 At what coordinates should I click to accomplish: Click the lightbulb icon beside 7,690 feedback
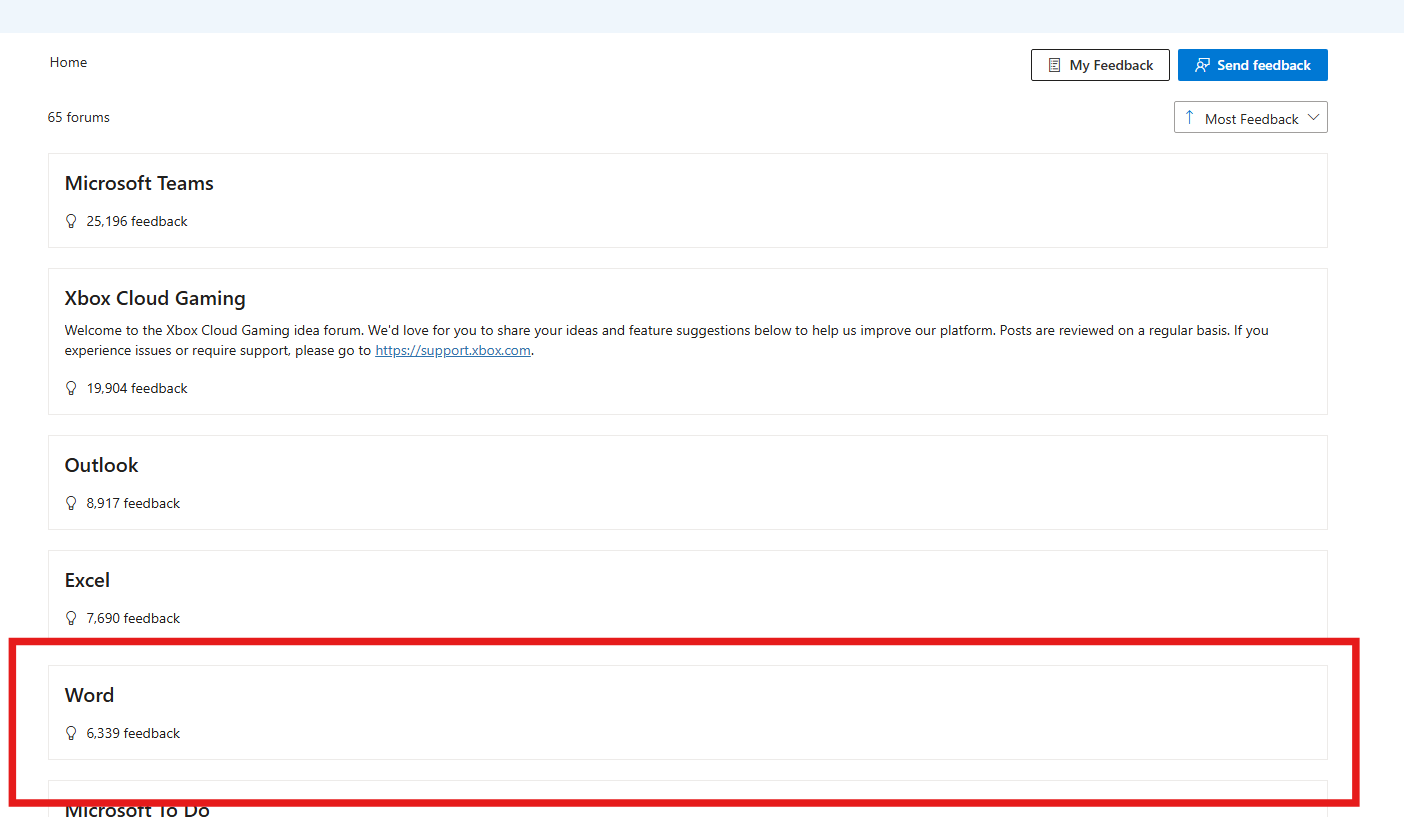[x=71, y=618]
